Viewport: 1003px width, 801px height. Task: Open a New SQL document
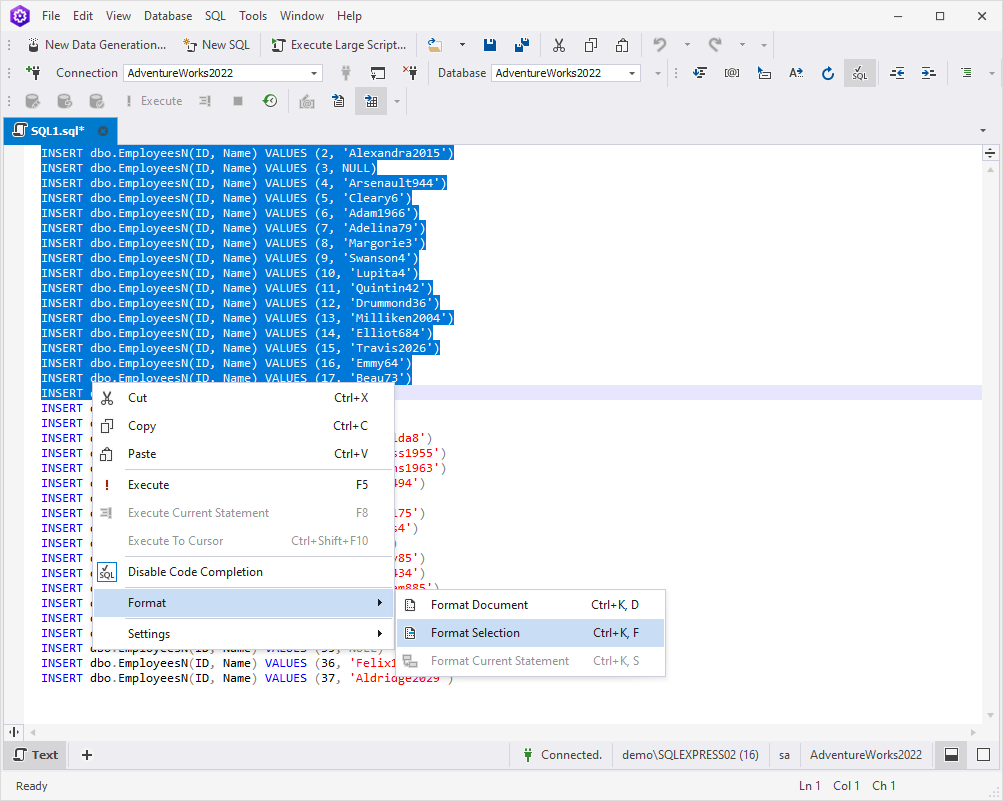pyautogui.click(x=216, y=45)
